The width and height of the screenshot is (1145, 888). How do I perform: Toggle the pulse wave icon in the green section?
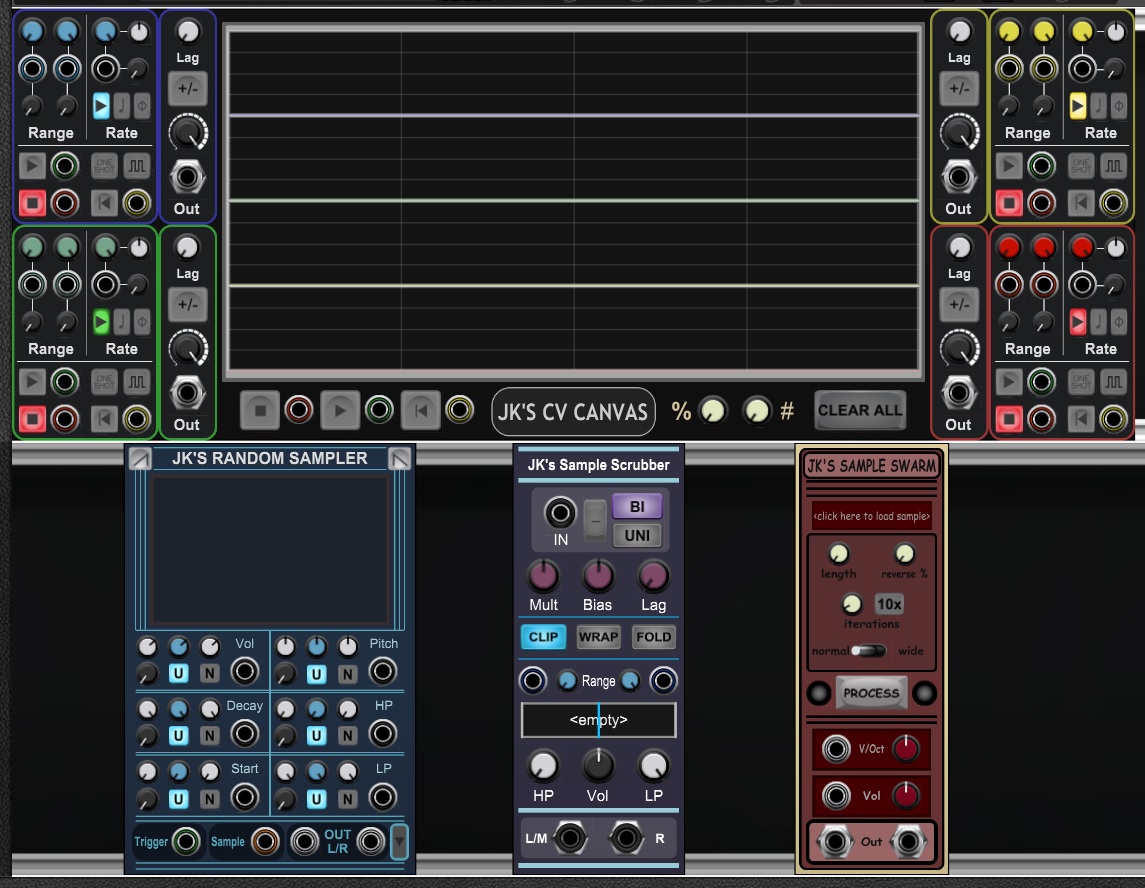(137, 381)
